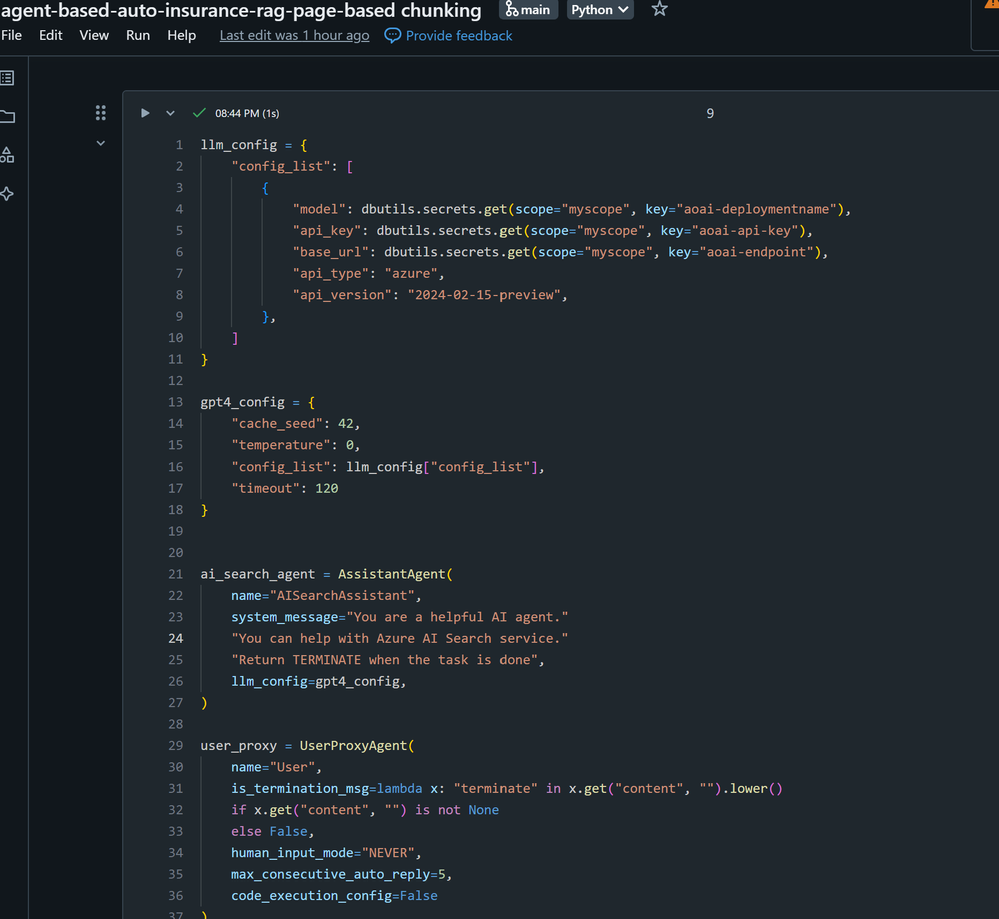Image resolution: width=999 pixels, height=919 pixels.
Task: Open the Edit menu
Action: 51,36
